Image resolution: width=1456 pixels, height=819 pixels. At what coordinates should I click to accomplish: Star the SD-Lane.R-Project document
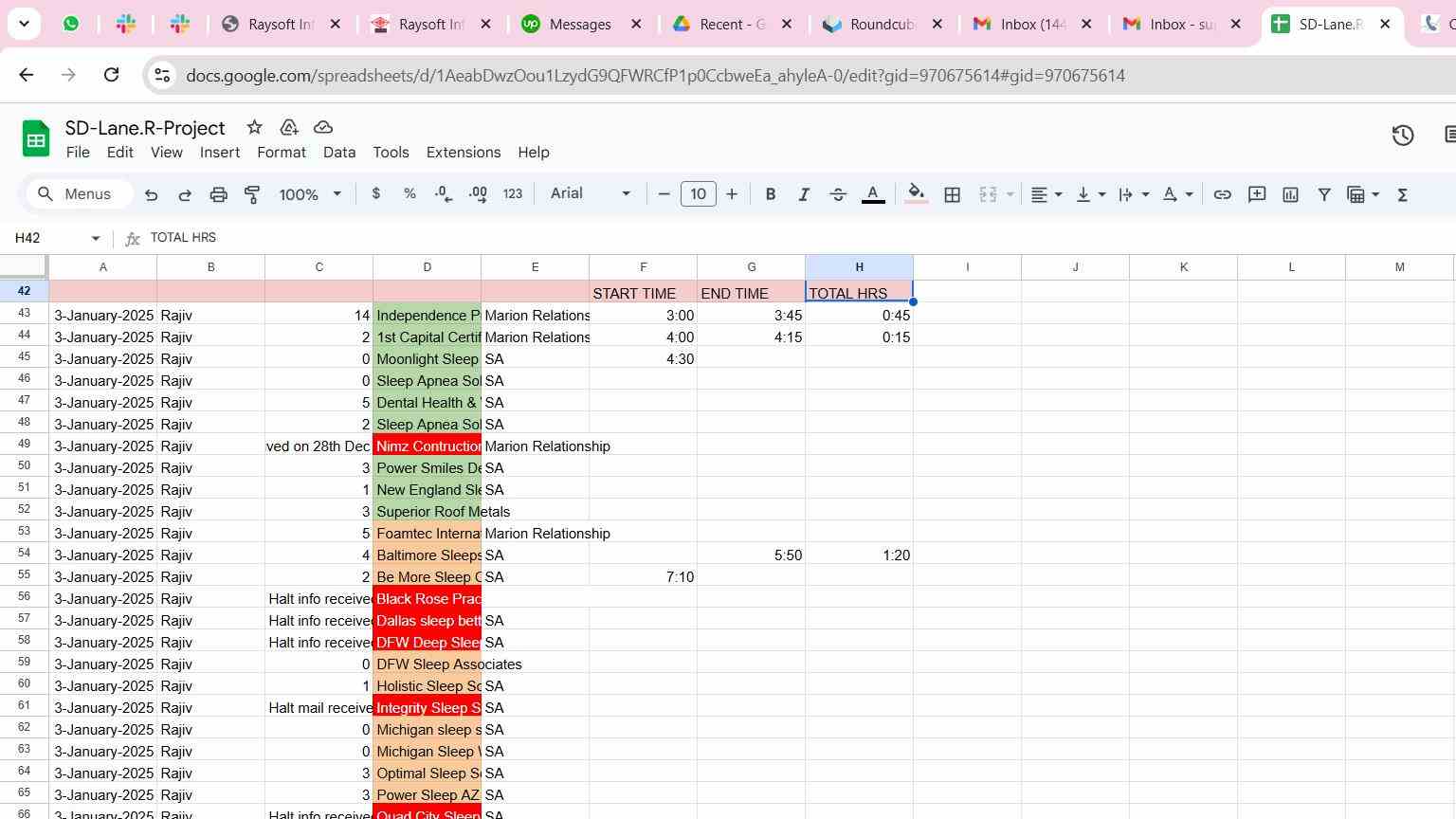254,127
